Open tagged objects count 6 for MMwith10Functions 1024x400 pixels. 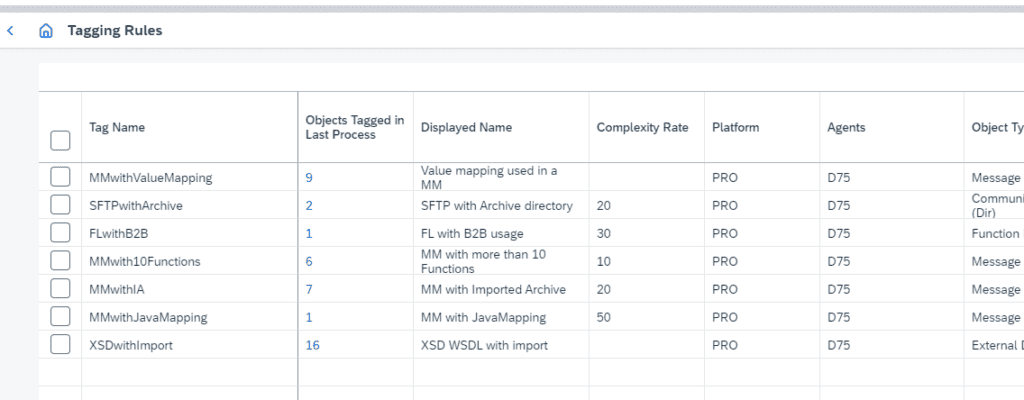click(309, 261)
